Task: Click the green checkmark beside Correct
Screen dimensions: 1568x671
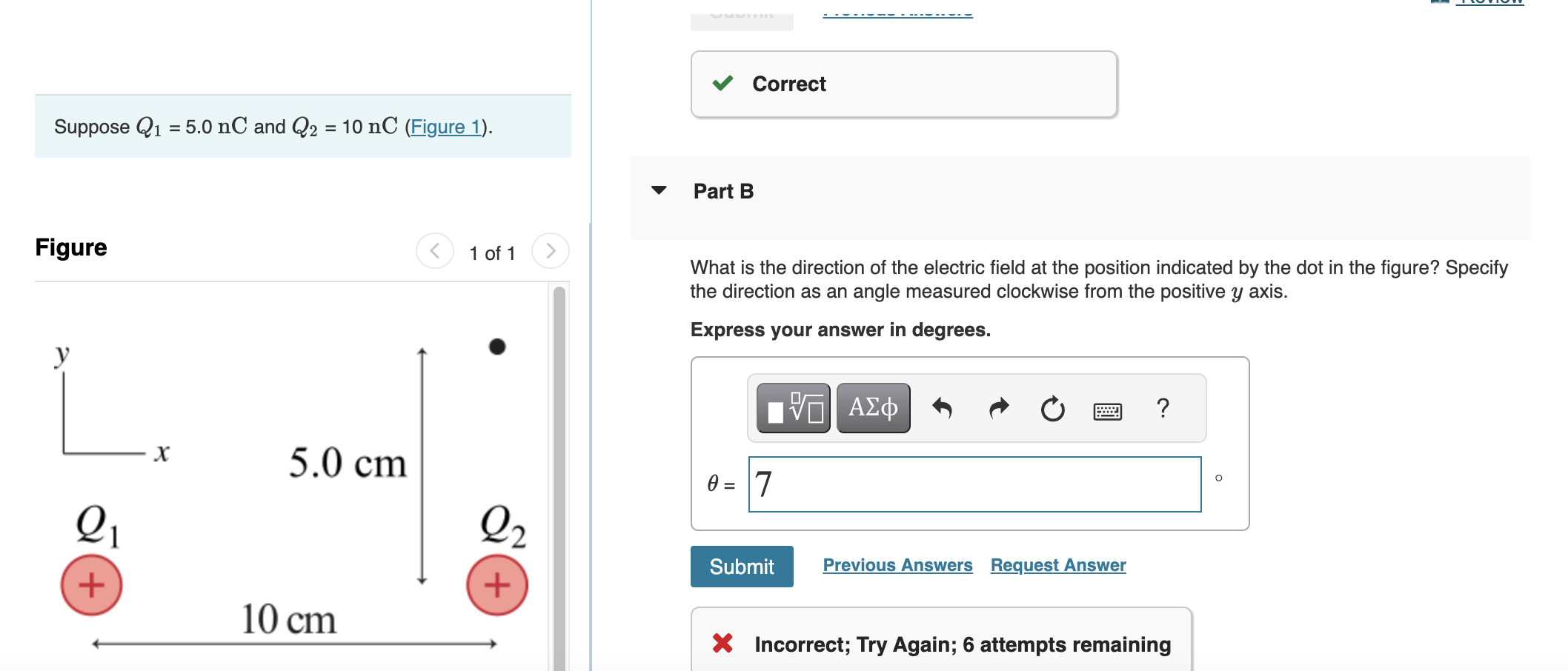Action: coord(724,84)
